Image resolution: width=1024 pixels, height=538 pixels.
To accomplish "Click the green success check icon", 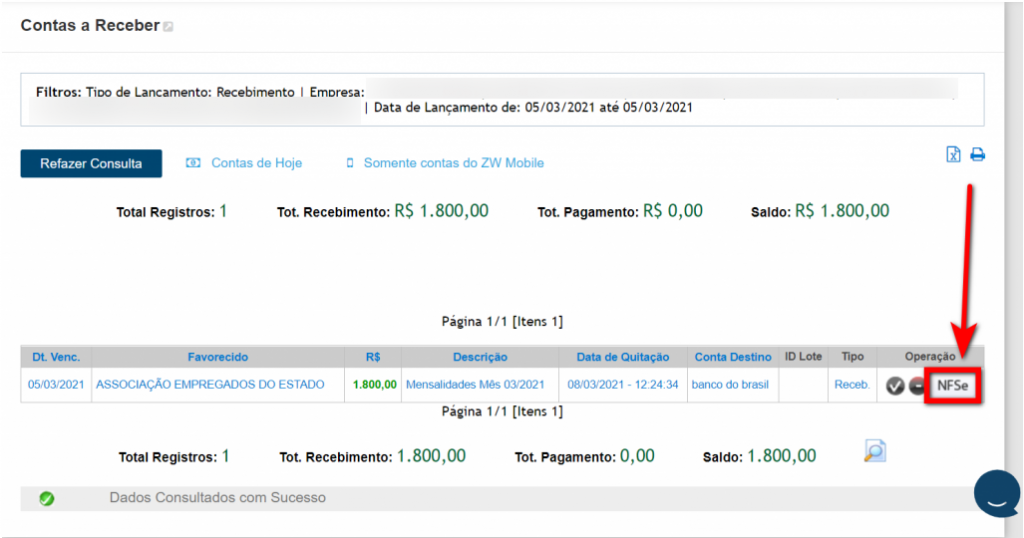I will [x=46, y=498].
